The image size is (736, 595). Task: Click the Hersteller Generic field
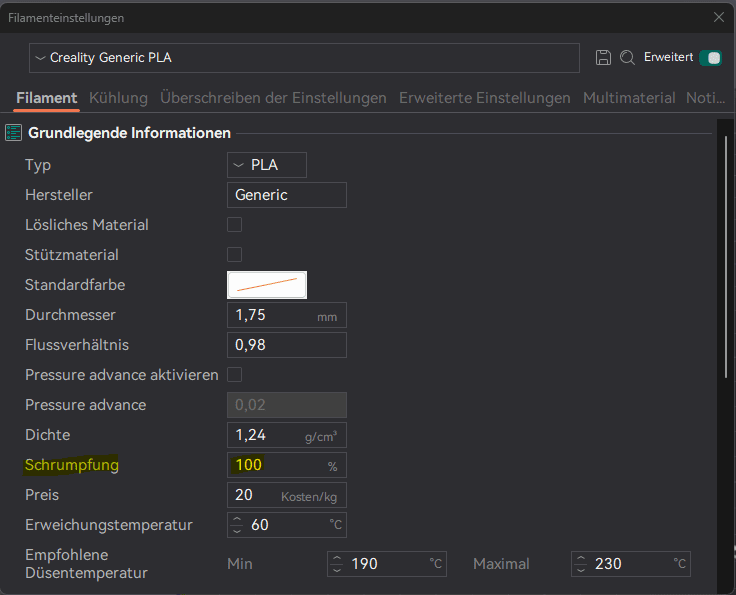click(x=287, y=195)
